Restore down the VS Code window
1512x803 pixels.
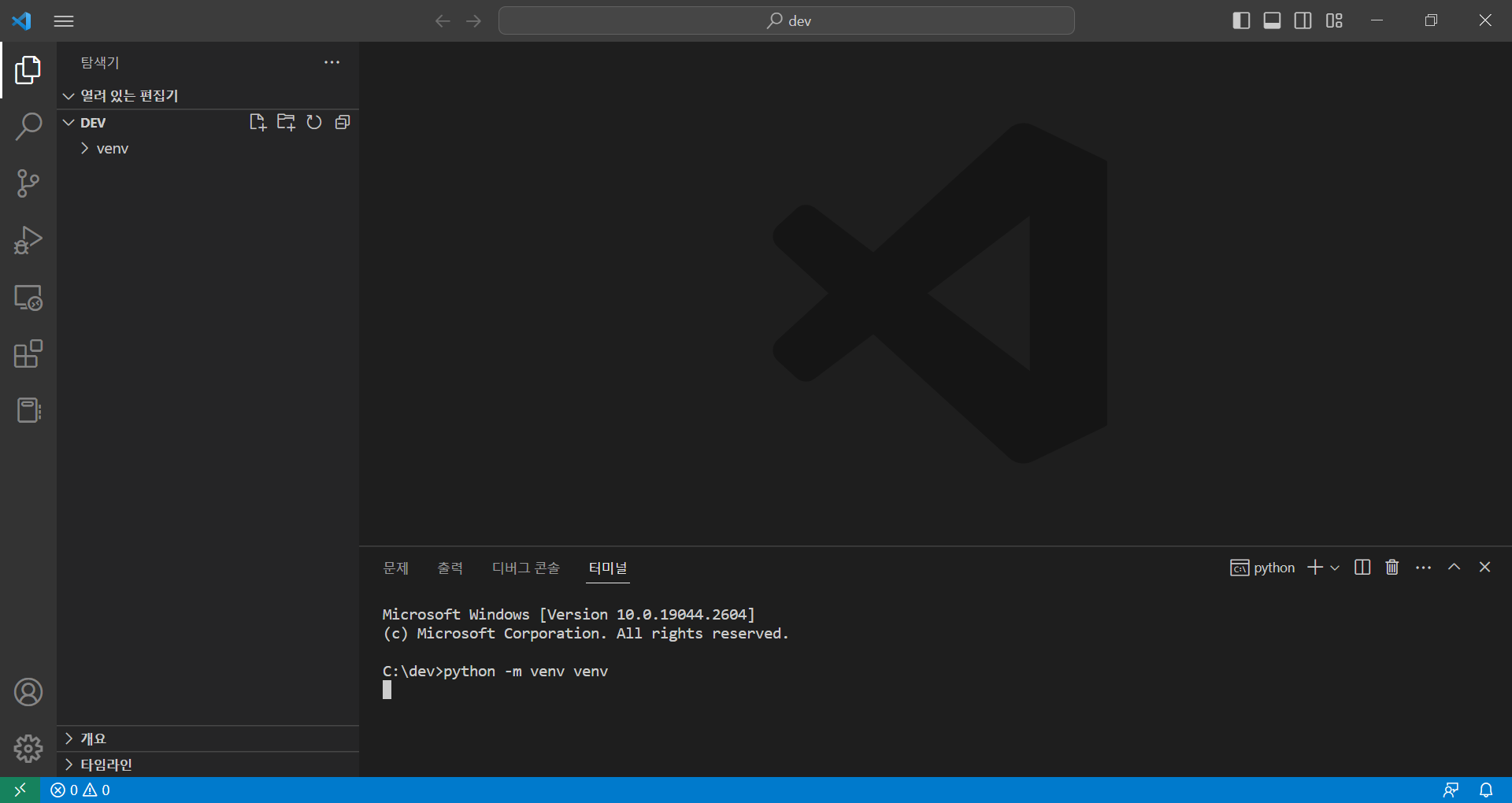tap(1431, 20)
